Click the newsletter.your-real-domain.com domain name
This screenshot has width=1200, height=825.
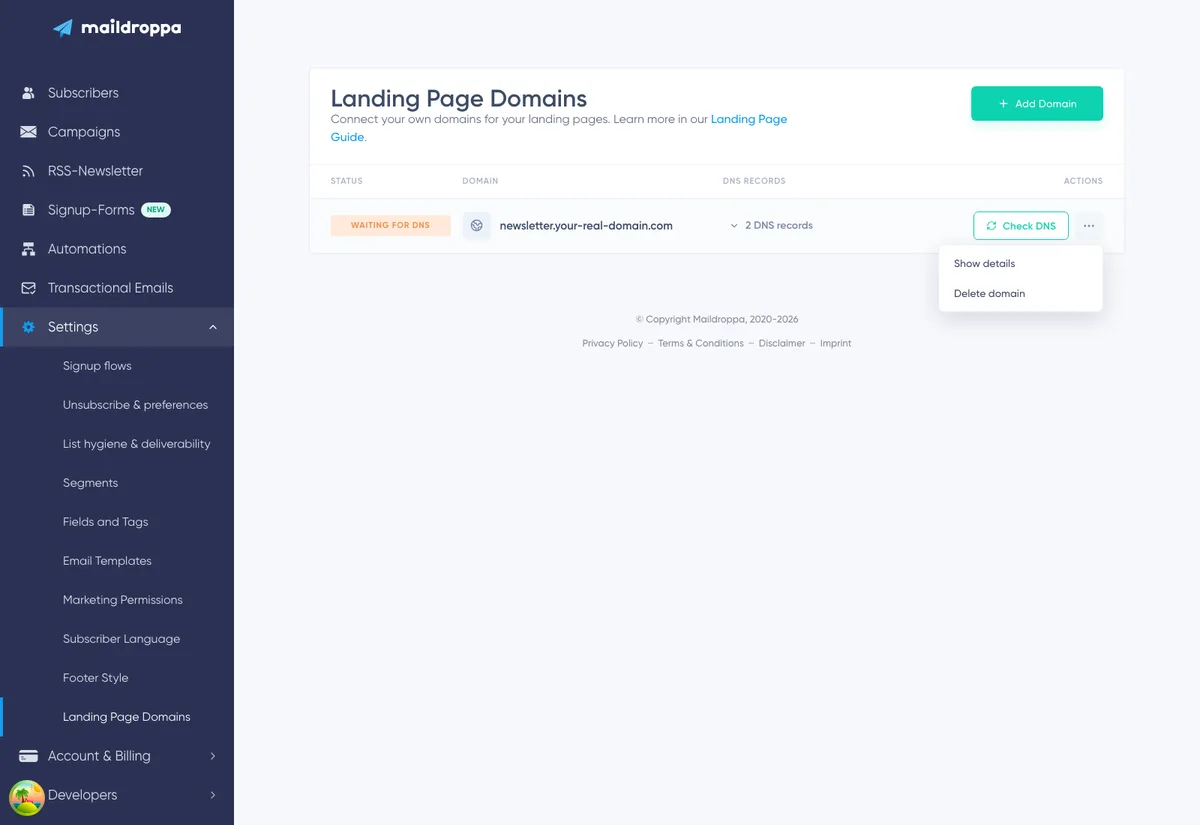(586, 226)
